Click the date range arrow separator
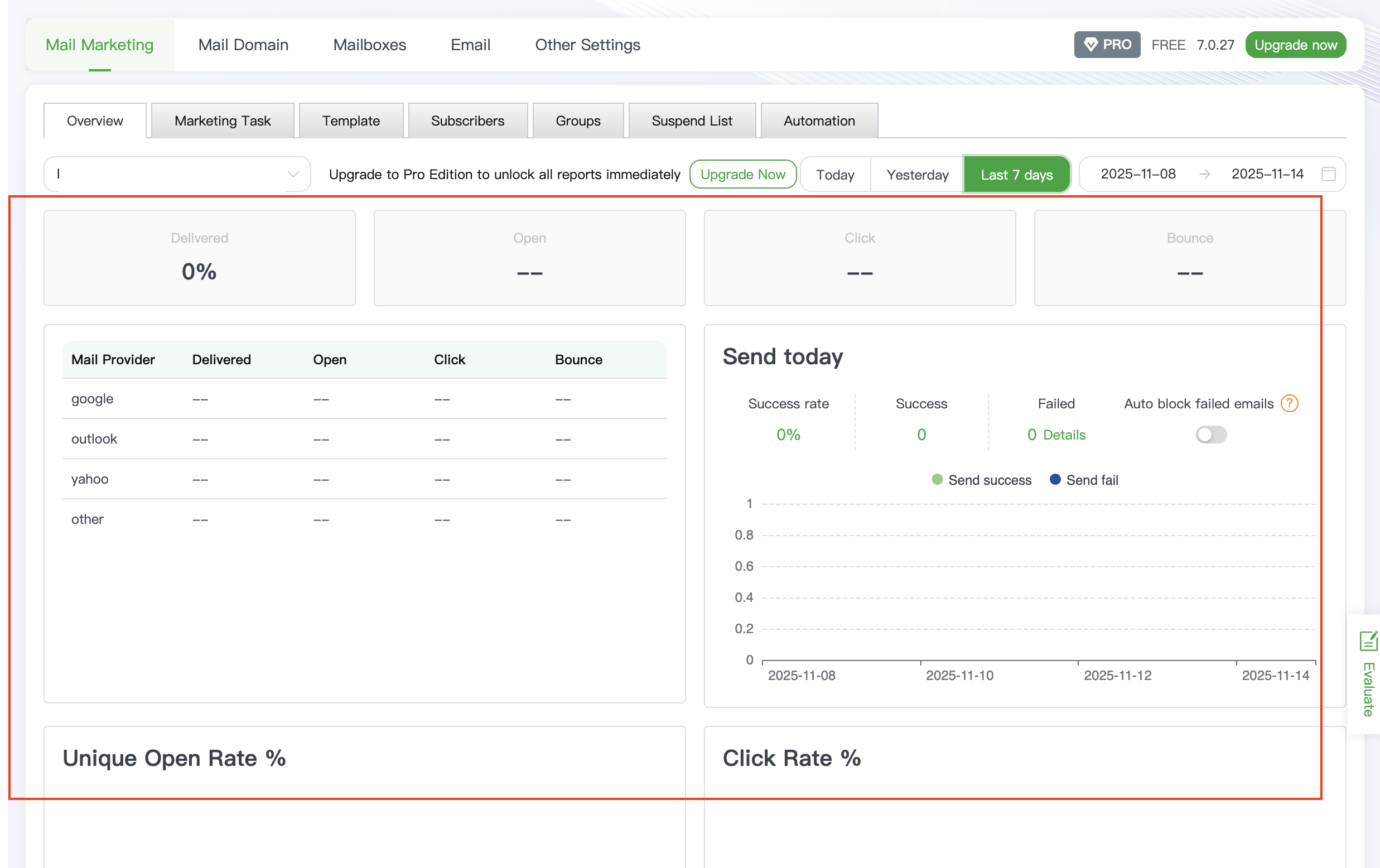 pyautogui.click(x=1204, y=174)
